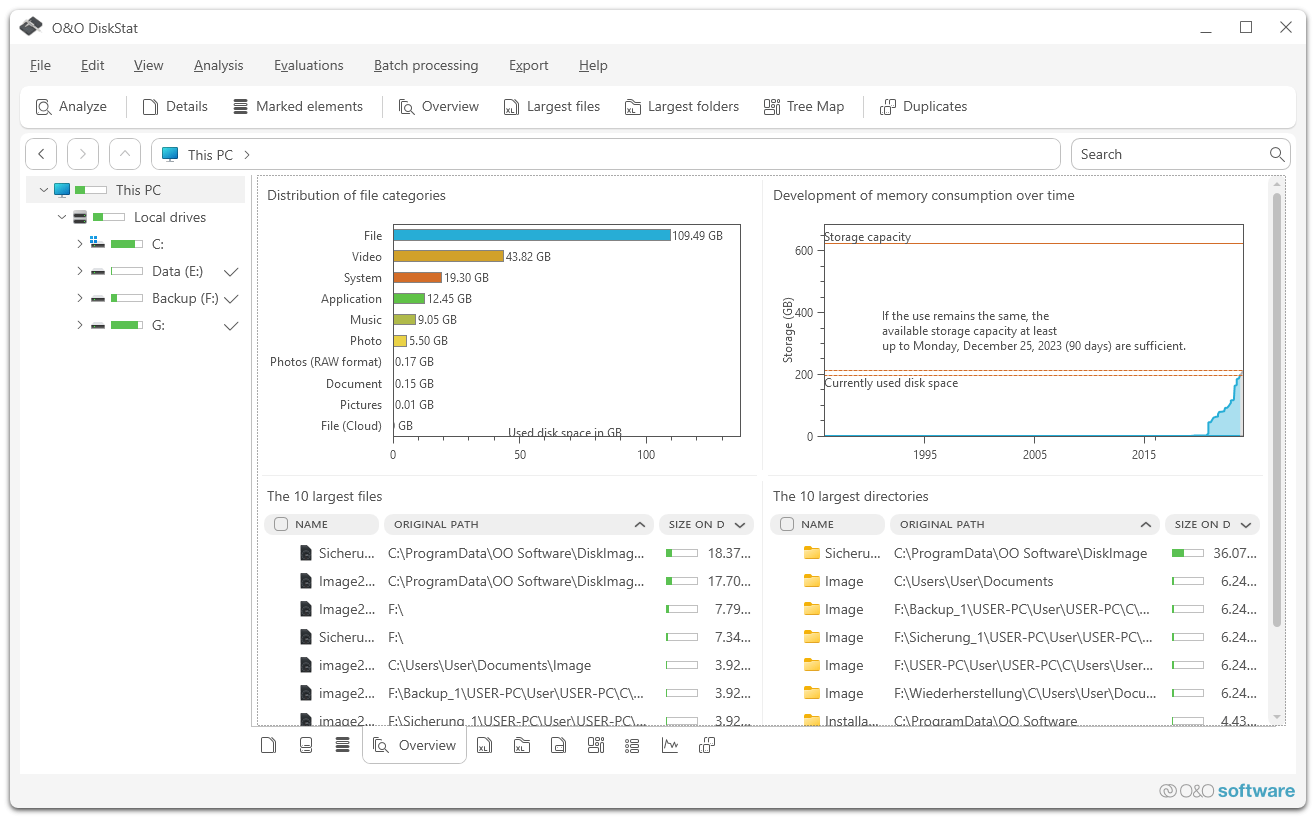Open the File menu
Image resolution: width=1316 pixels, height=818 pixels.
coord(40,65)
